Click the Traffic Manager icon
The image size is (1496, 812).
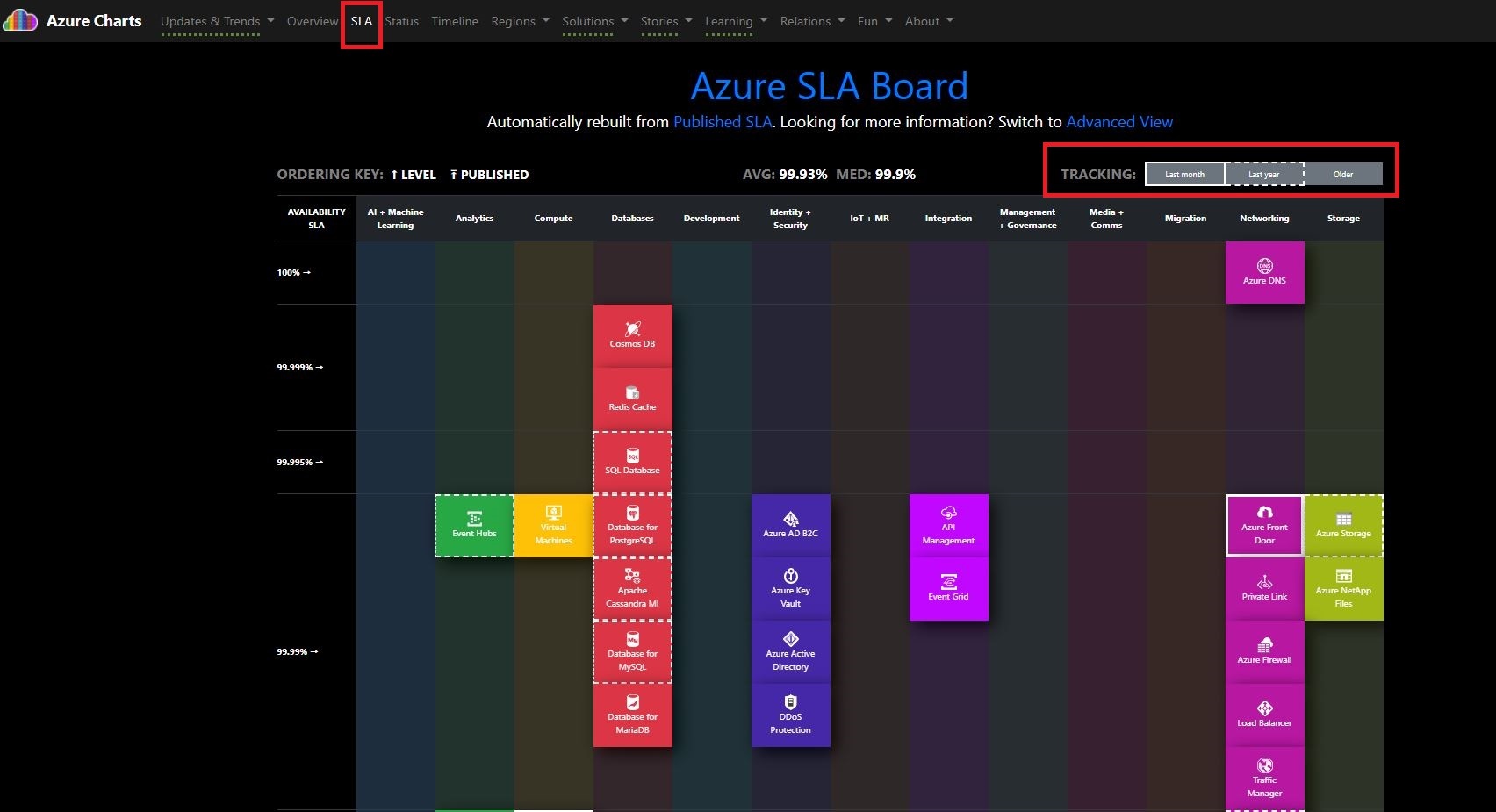pos(1264,778)
